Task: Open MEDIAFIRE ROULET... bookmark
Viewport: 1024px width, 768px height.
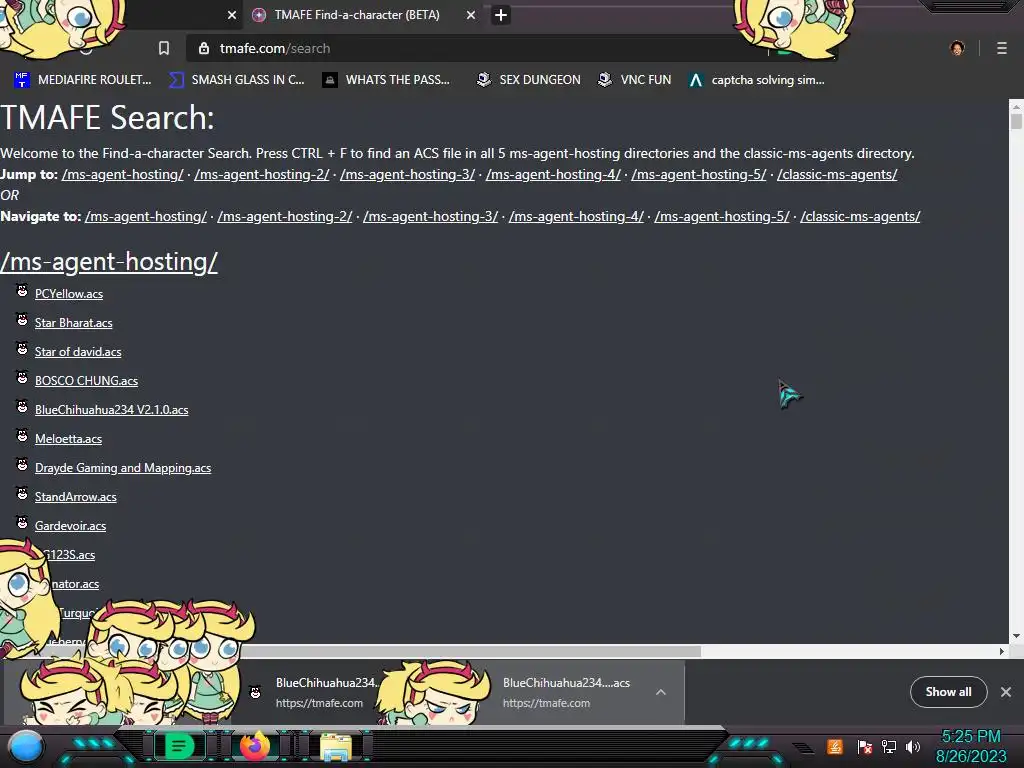Action: tap(83, 80)
